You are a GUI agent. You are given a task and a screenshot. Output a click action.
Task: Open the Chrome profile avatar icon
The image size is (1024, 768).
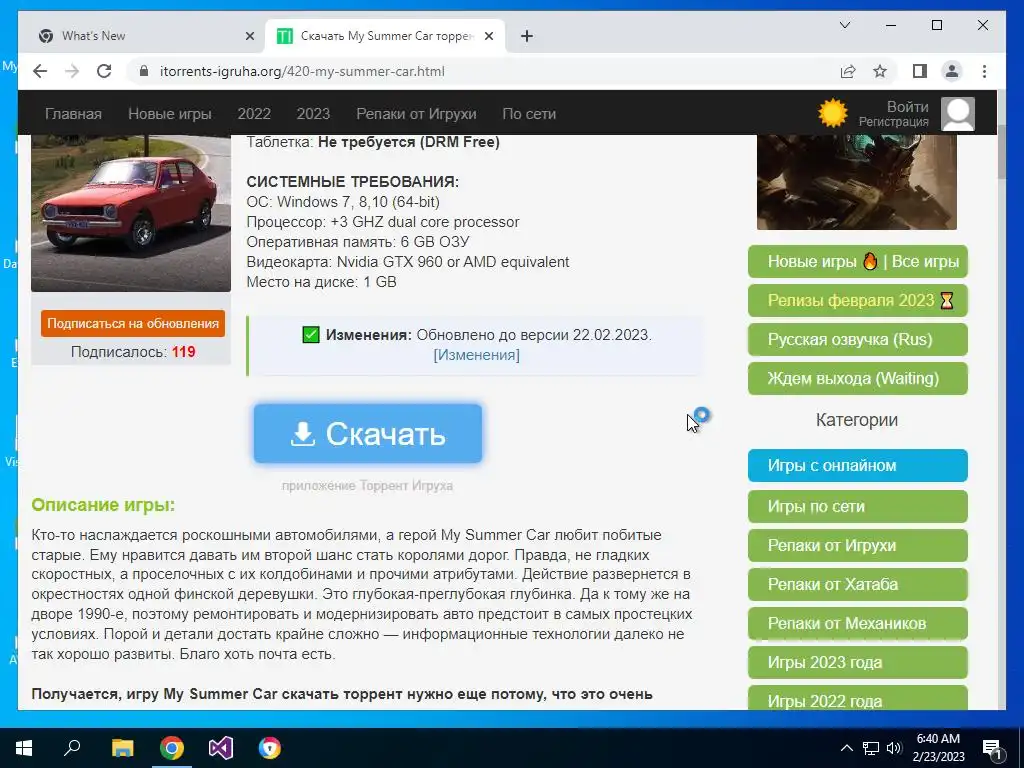click(952, 71)
